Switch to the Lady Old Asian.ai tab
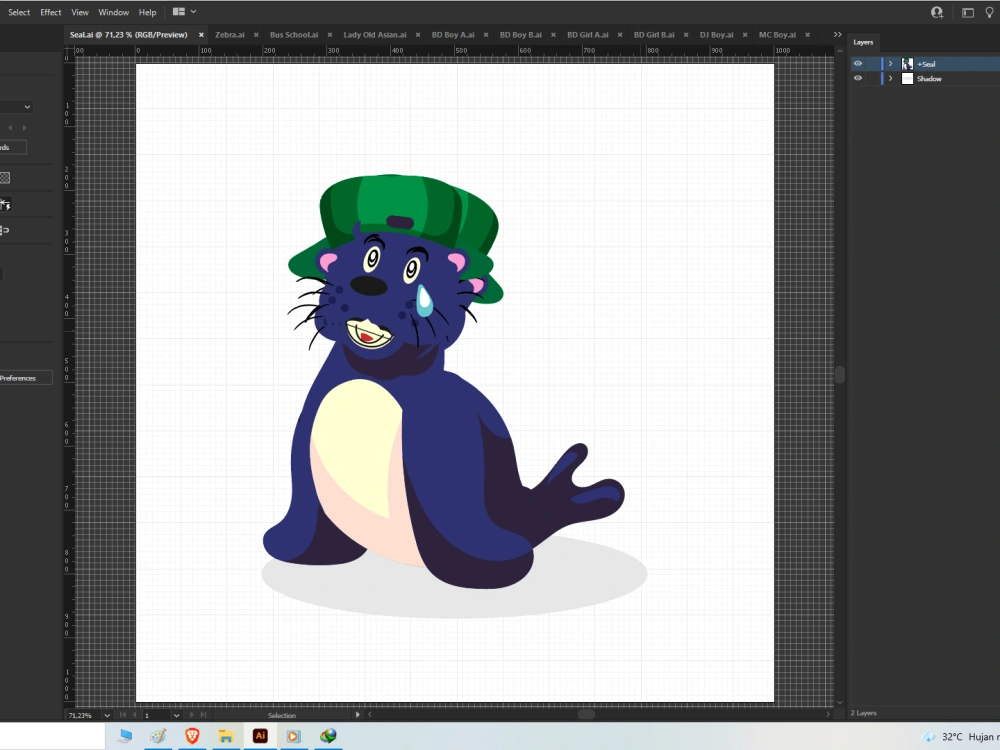The height and width of the screenshot is (750, 1000). [x=374, y=34]
